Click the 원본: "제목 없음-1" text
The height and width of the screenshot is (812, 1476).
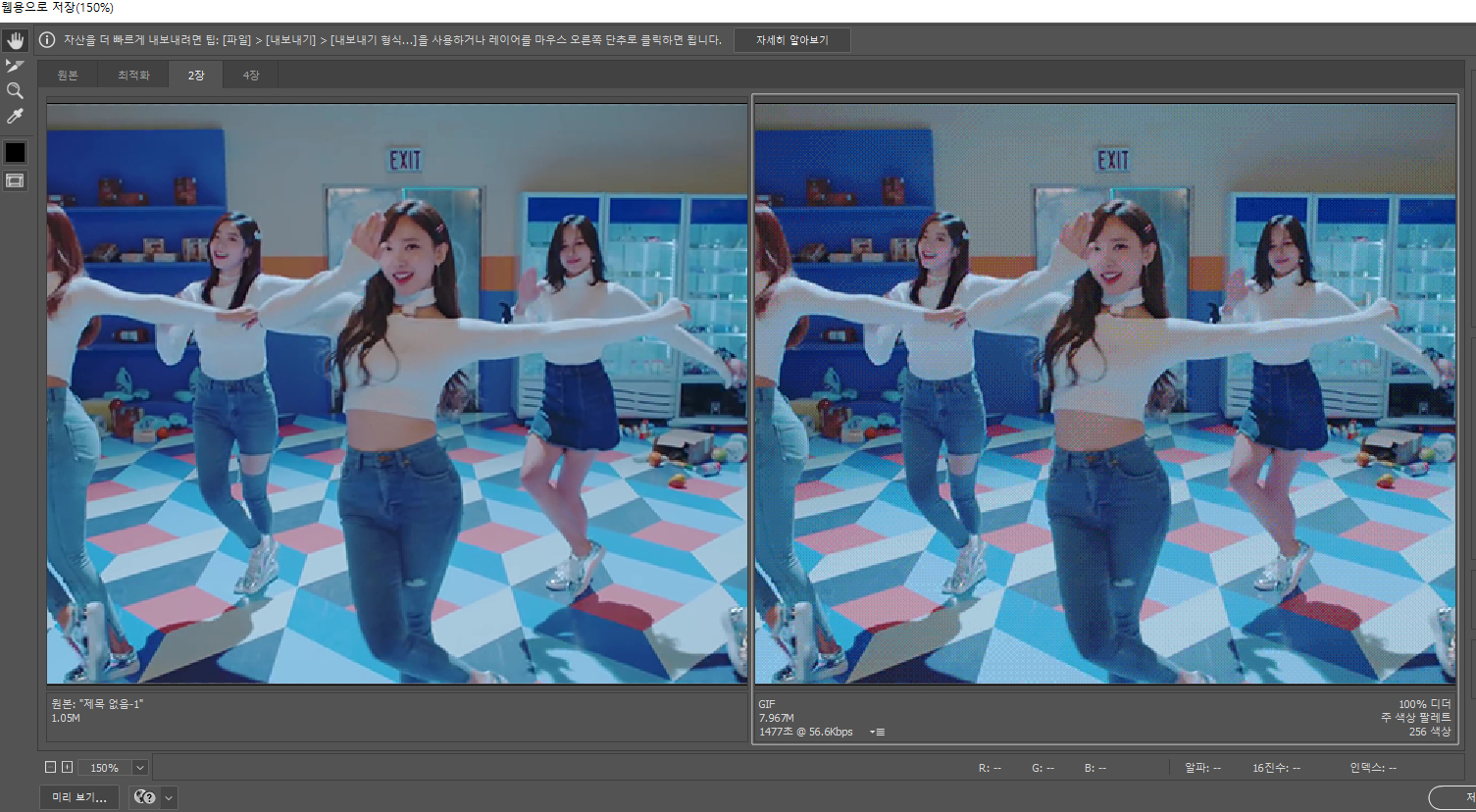click(x=97, y=704)
